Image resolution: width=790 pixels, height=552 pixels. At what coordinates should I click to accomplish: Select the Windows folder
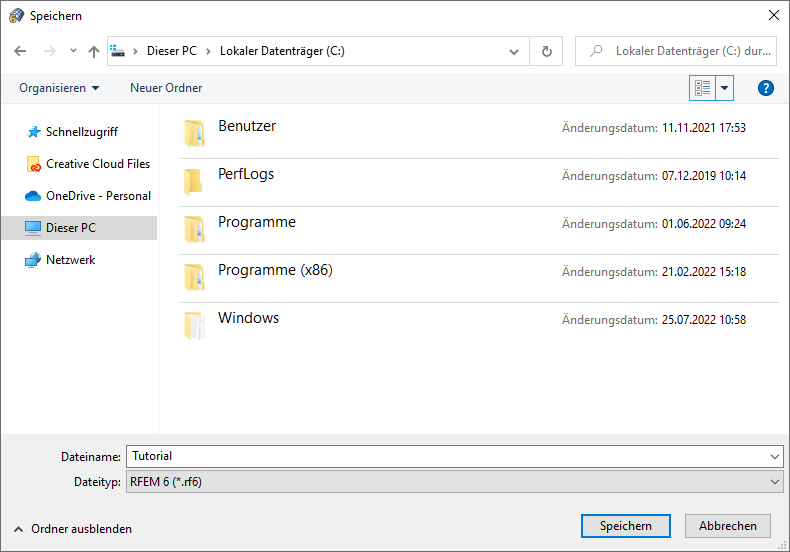click(x=248, y=318)
